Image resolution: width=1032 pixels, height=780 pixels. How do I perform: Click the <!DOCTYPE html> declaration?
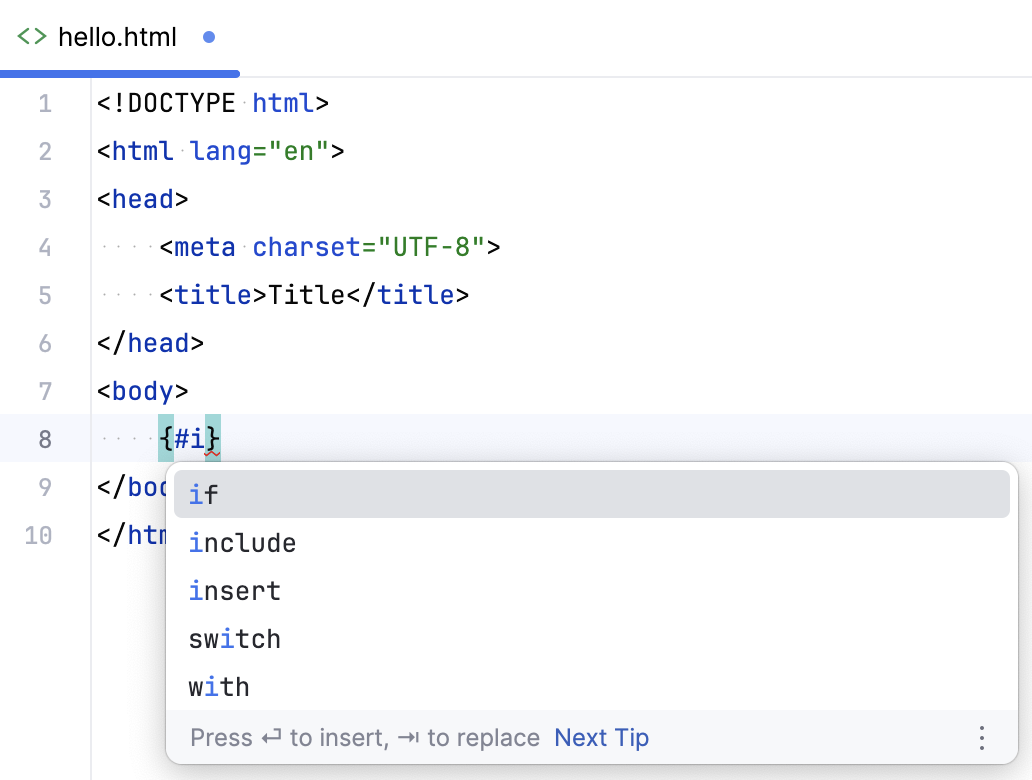[x=212, y=103]
